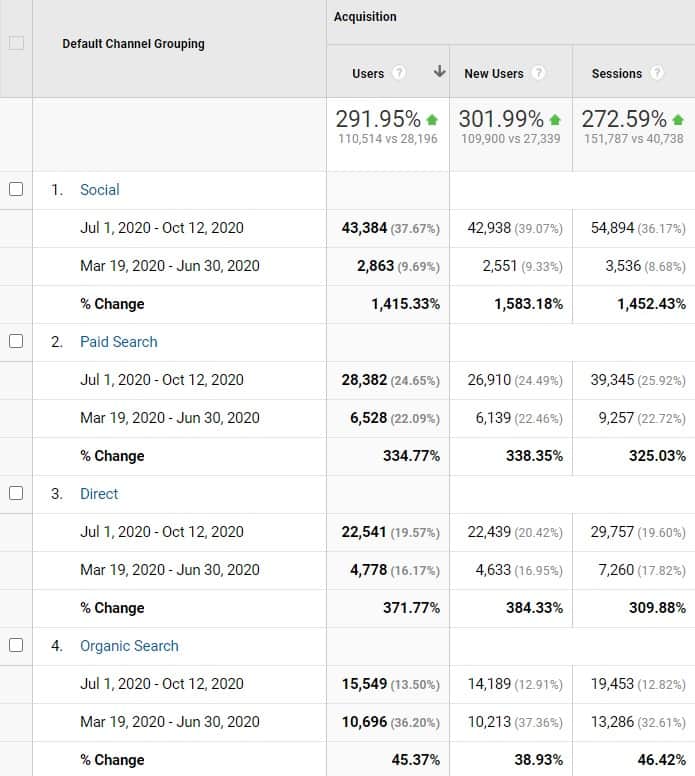Click the green up arrow next to 301.99%
Image resolution: width=695 pixels, height=776 pixels.
point(555,120)
